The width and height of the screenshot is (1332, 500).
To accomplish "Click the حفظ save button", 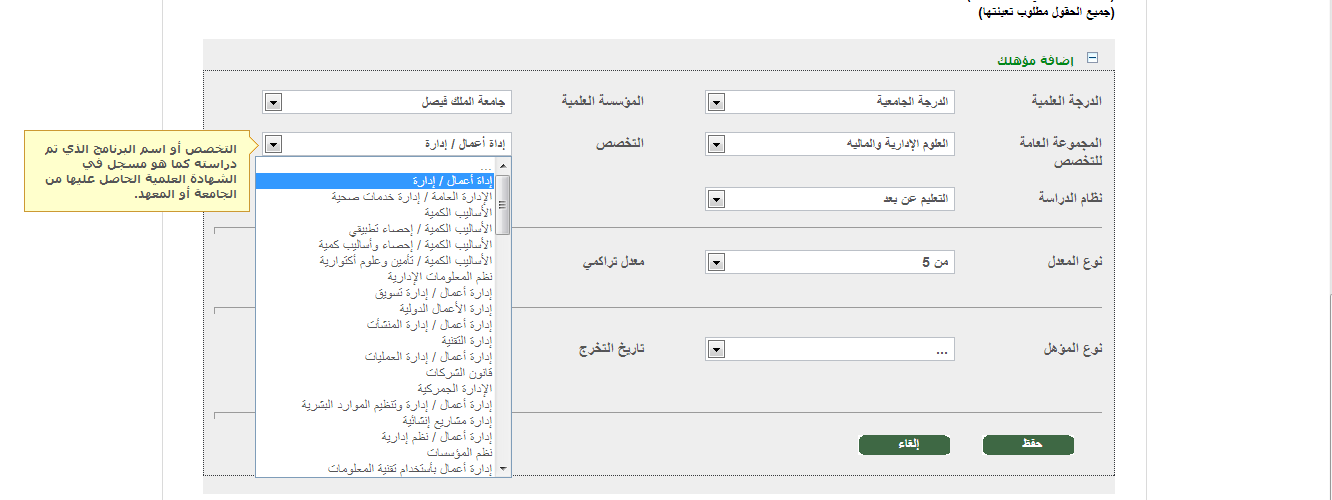I will [x=1028, y=445].
